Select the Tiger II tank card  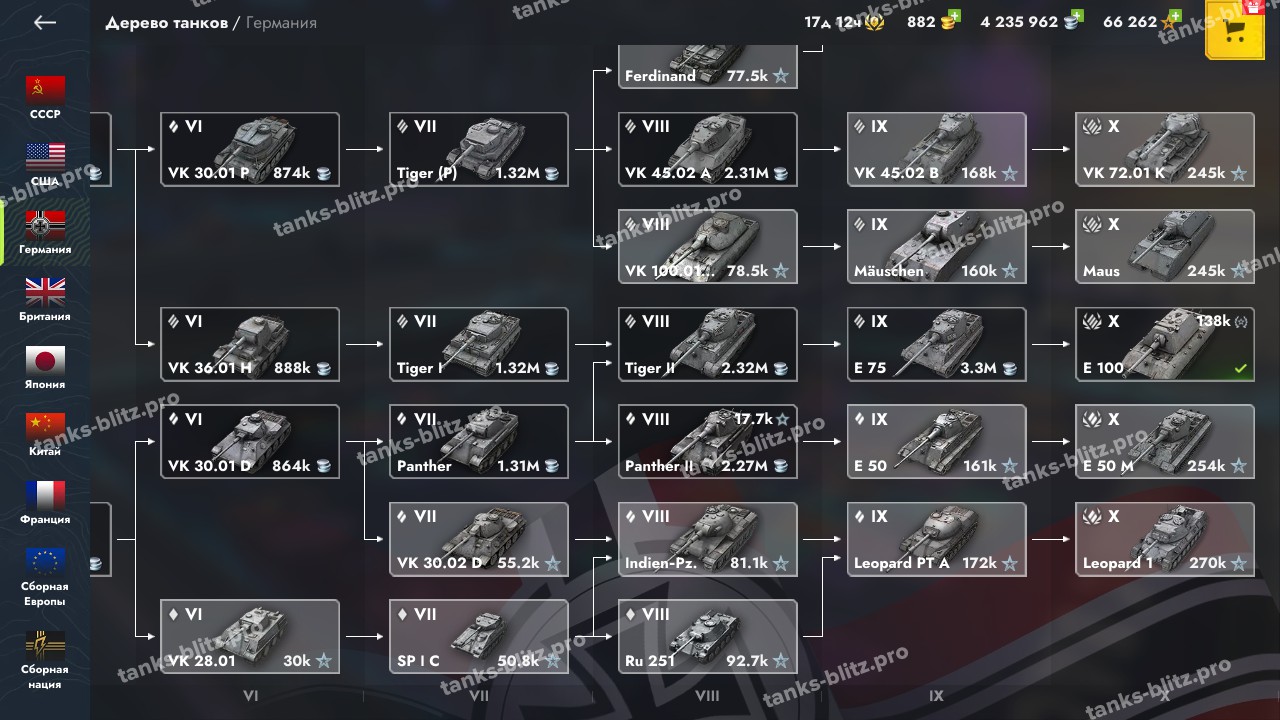coord(708,344)
